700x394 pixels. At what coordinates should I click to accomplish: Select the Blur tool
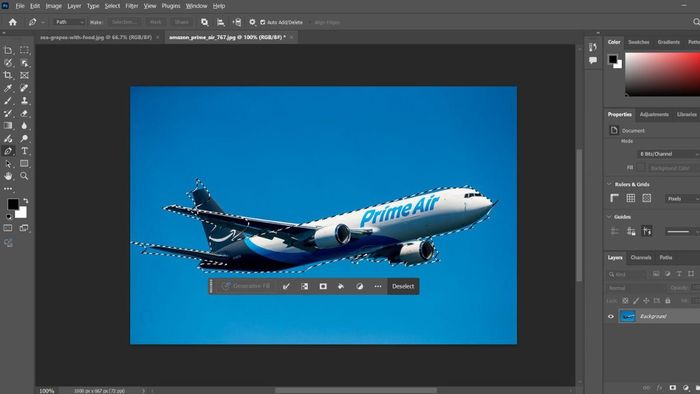pyautogui.click(x=24, y=126)
